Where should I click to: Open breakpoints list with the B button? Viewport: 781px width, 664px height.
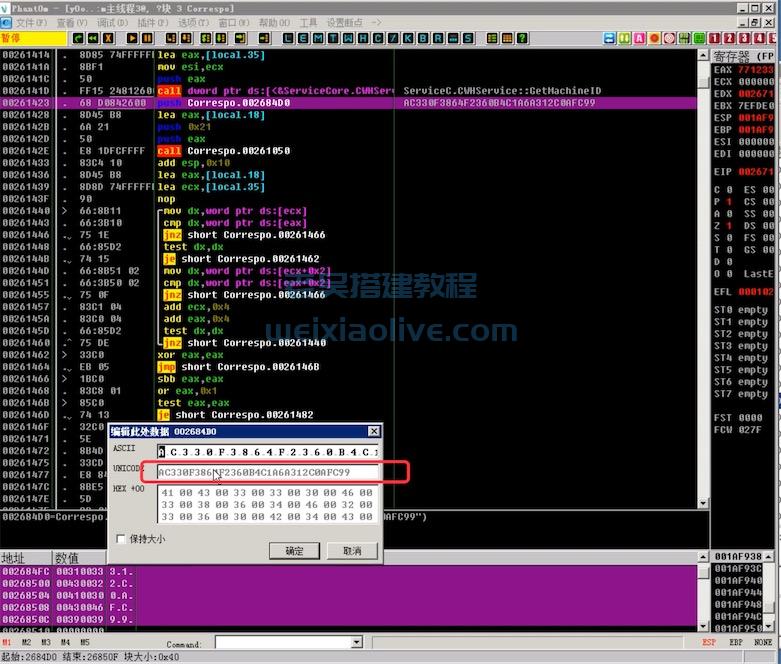click(x=425, y=38)
